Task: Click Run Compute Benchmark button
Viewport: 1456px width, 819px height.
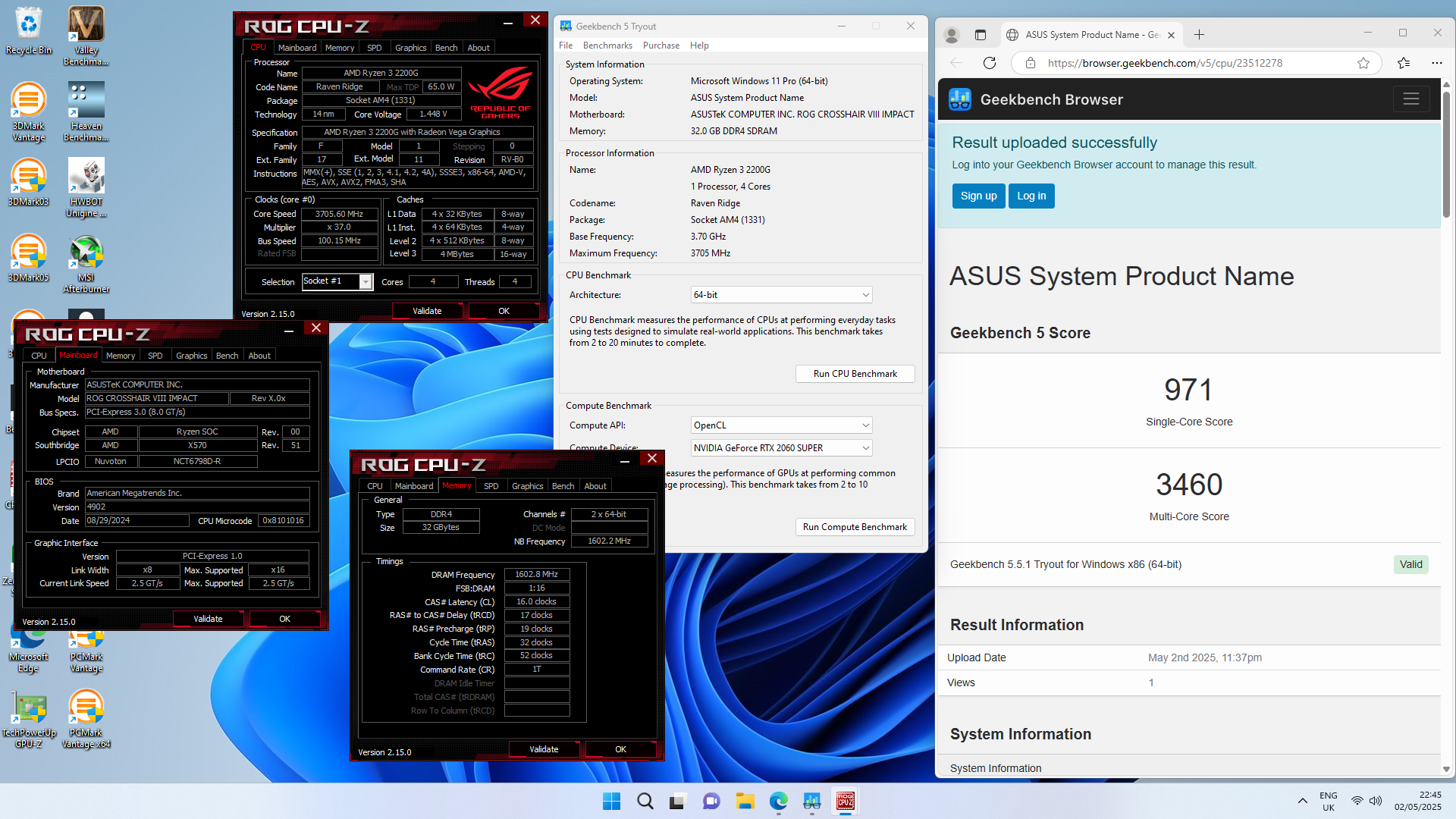Action: [855, 527]
